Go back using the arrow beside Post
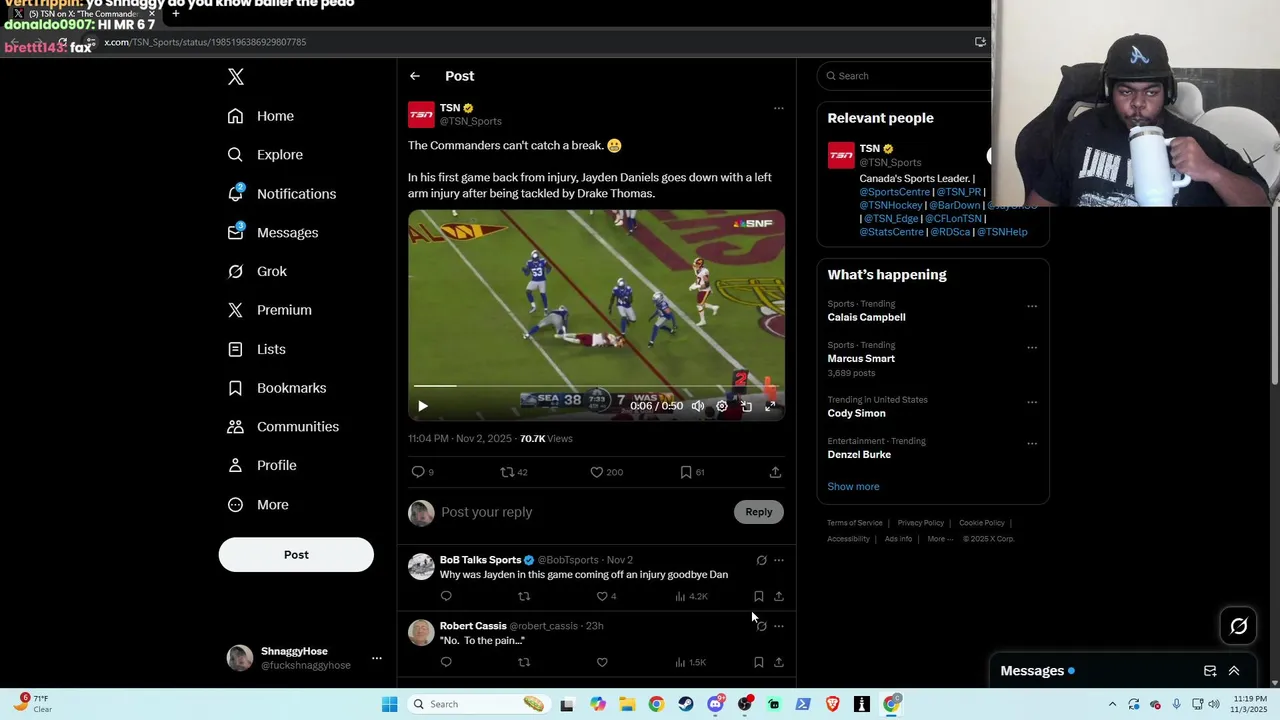This screenshot has height=720, width=1280. [415, 76]
